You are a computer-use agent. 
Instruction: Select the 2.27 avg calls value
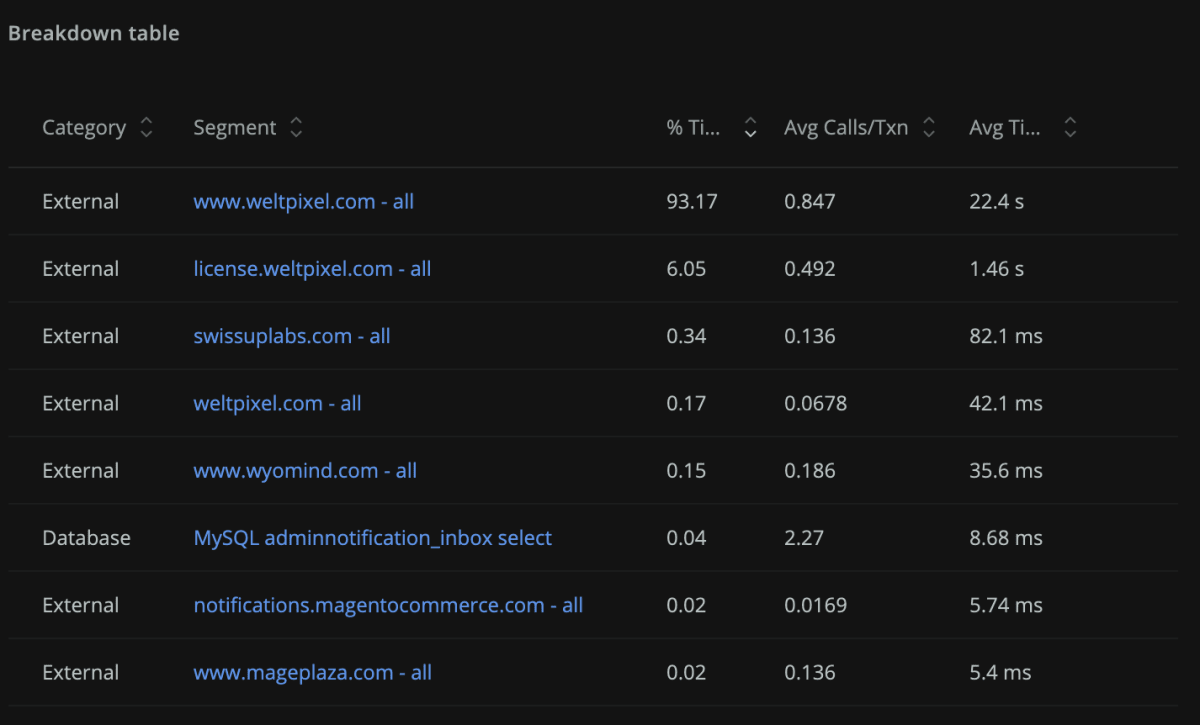804,538
